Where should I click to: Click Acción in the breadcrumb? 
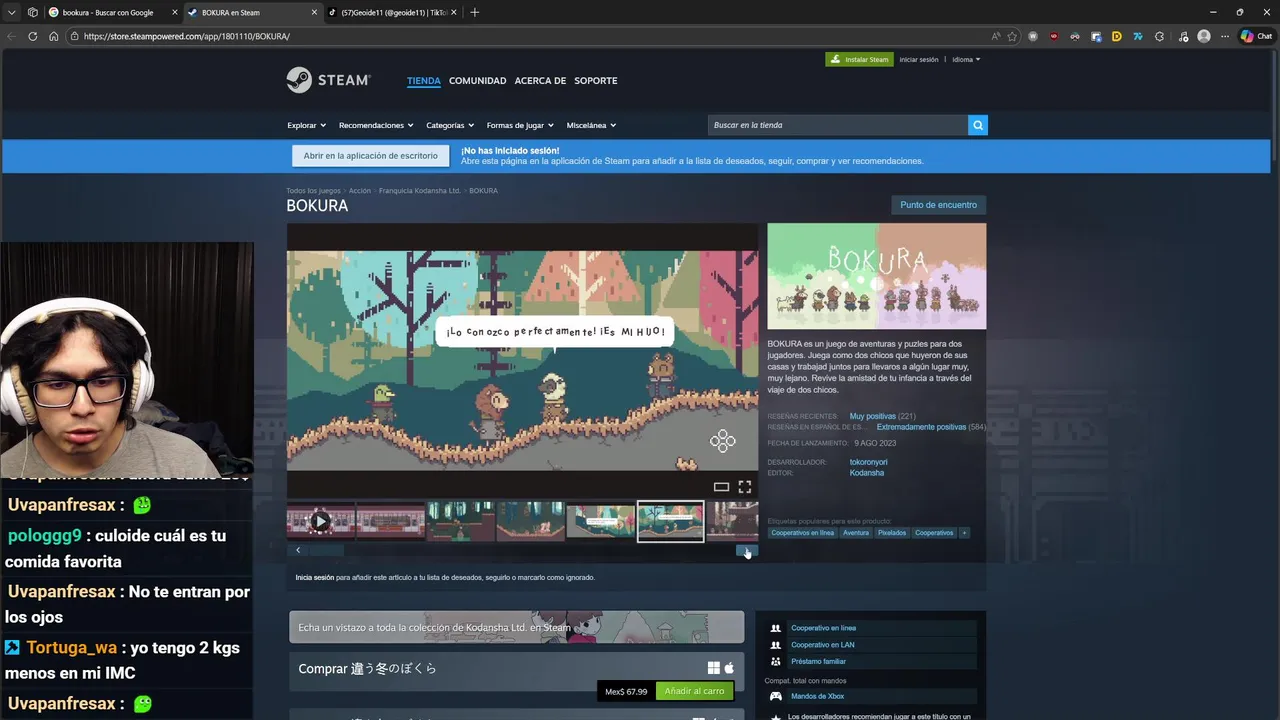point(360,190)
